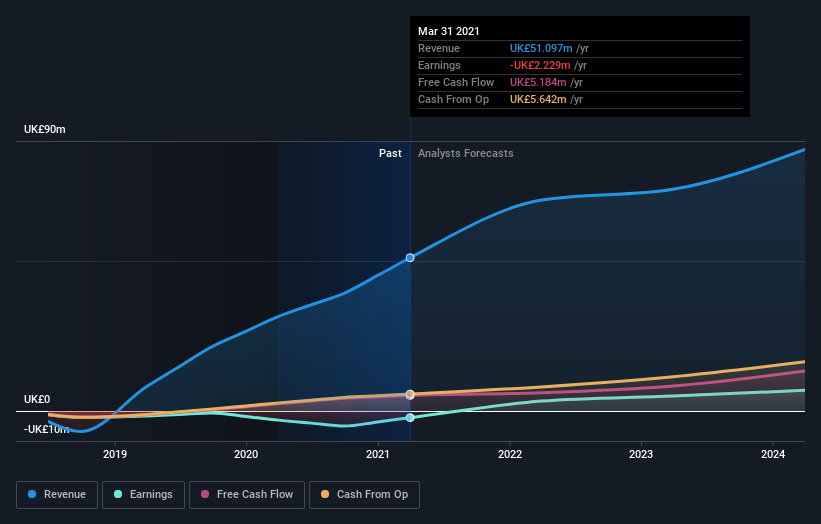821x524 pixels.
Task: Click the UK£0 y-axis label
Action: [37, 399]
